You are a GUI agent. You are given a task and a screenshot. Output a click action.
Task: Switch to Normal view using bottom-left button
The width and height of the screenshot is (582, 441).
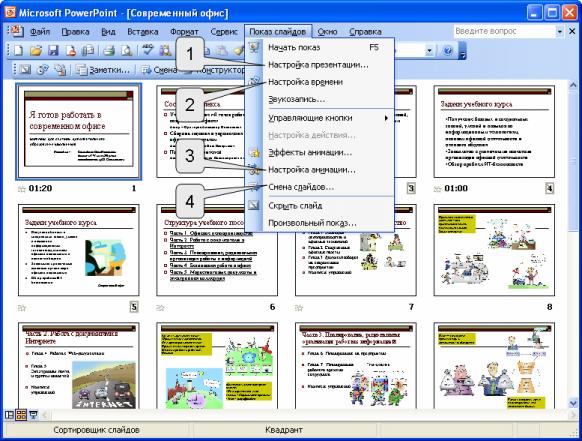[x=9, y=415]
